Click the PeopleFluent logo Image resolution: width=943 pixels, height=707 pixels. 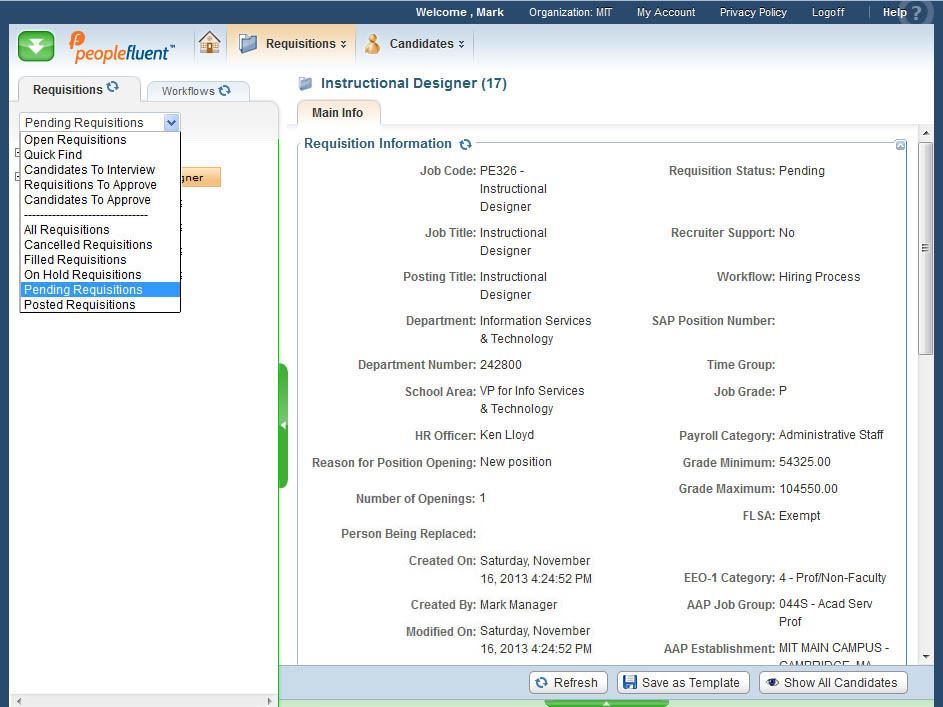pos(121,46)
